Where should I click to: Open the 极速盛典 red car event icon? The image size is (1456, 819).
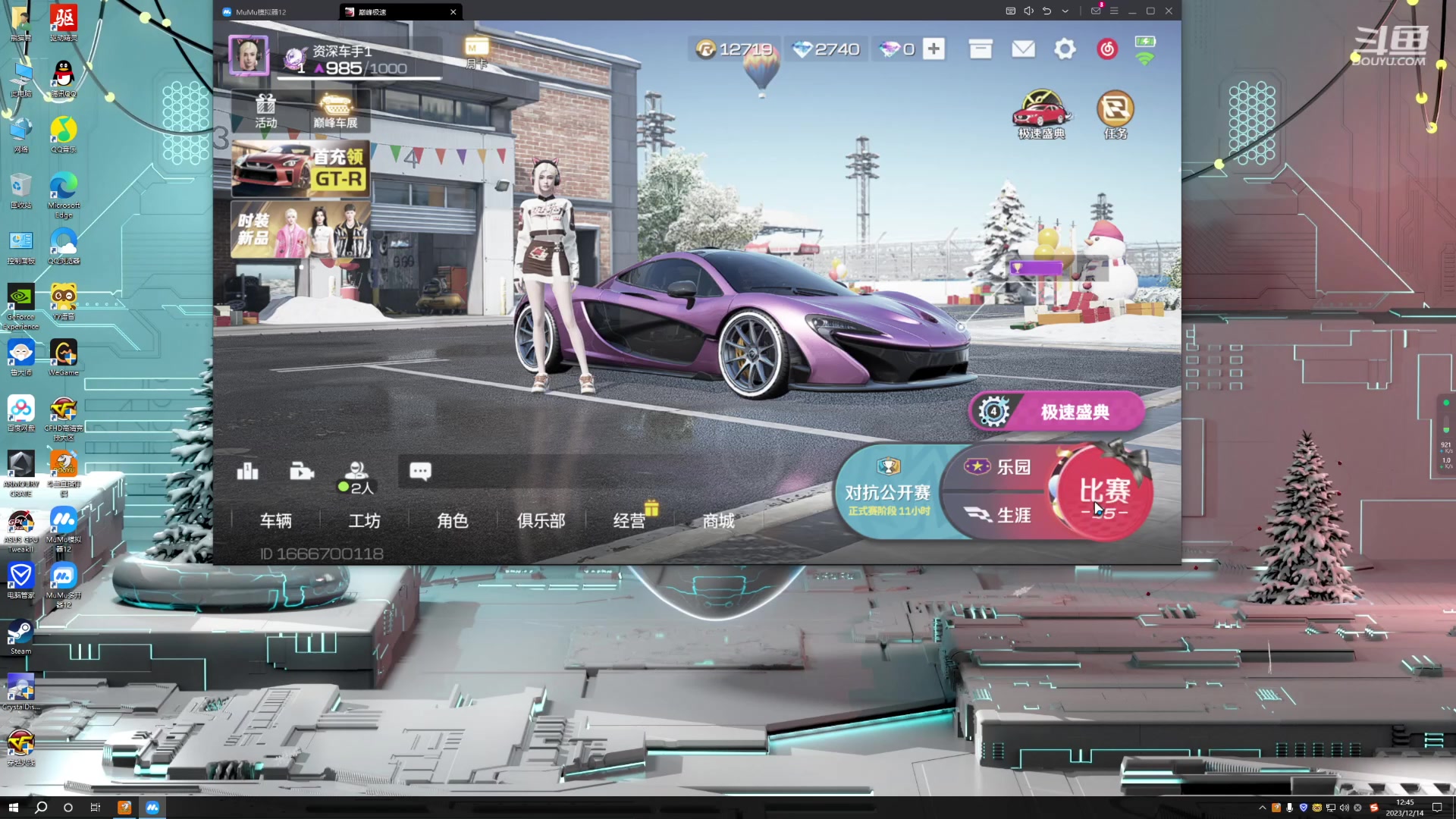point(1041,115)
